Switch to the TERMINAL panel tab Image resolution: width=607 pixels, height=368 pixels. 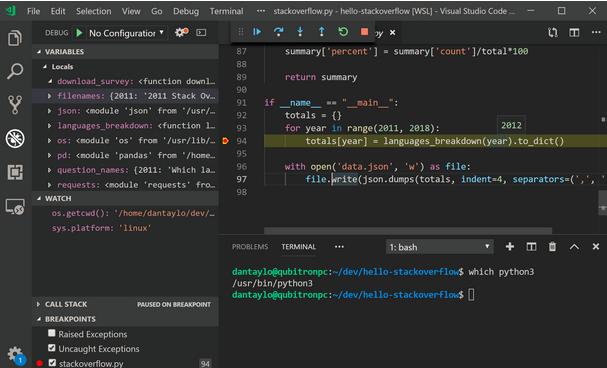click(x=298, y=246)
